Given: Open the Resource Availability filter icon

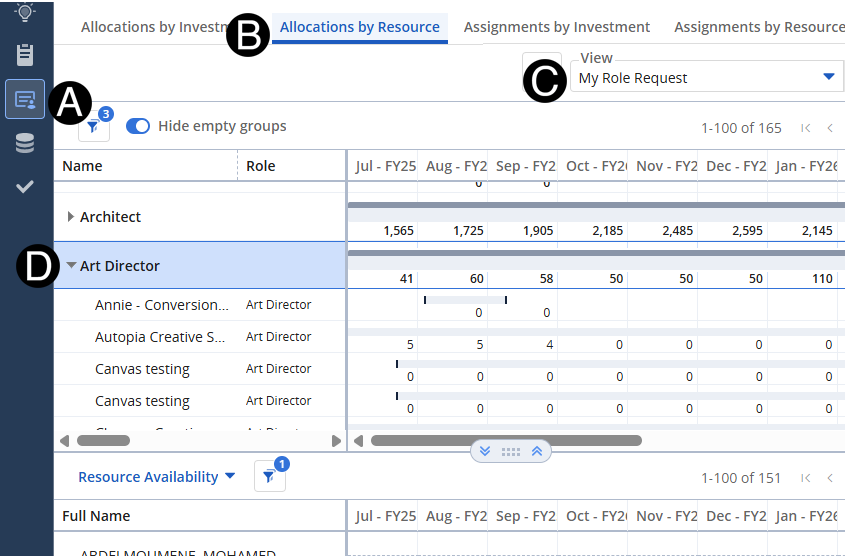Looking at the screenshot, I should [x=269, y=477].
